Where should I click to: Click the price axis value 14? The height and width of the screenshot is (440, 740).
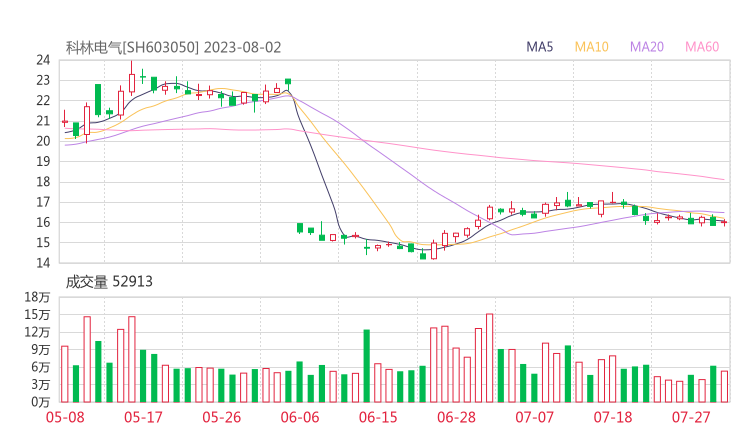tap(43, 263)
